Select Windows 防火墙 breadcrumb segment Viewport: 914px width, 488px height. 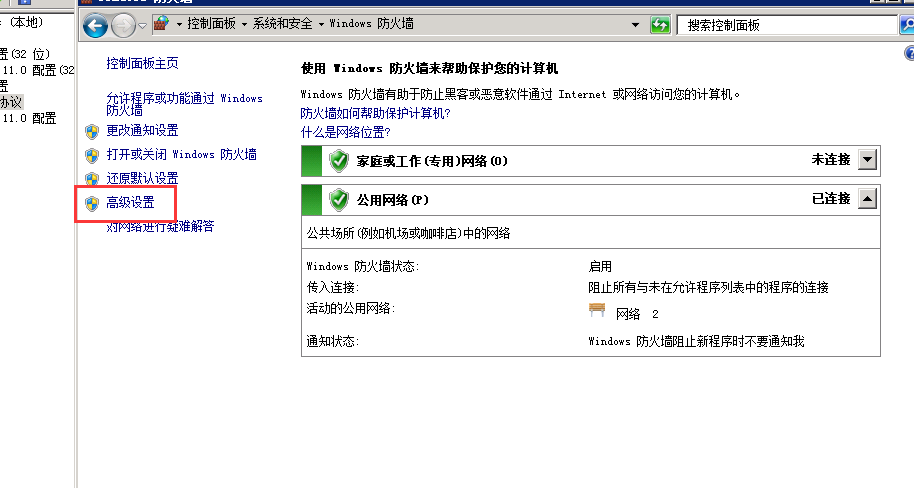371,23
